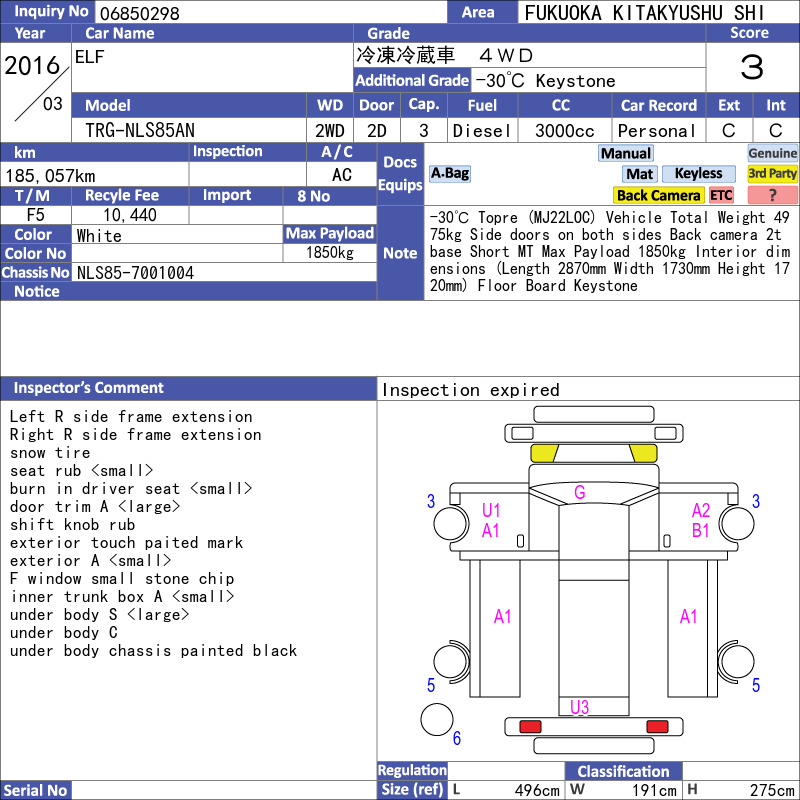Click the A2 B1 mark on right door
This screenshot has height=800, width=800.
point(701,520)
